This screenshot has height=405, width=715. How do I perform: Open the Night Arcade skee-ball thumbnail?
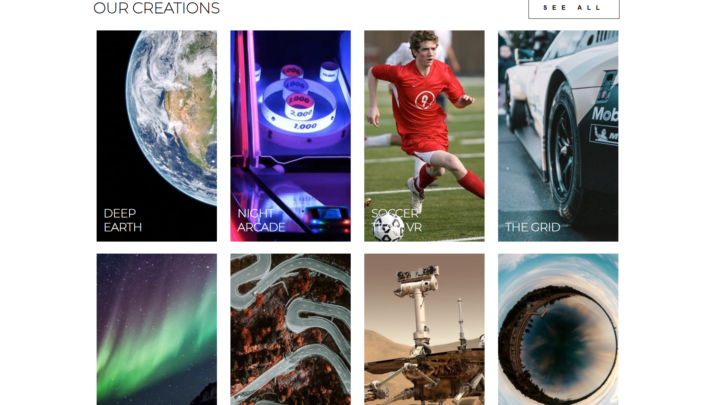[x=290, y=136]
